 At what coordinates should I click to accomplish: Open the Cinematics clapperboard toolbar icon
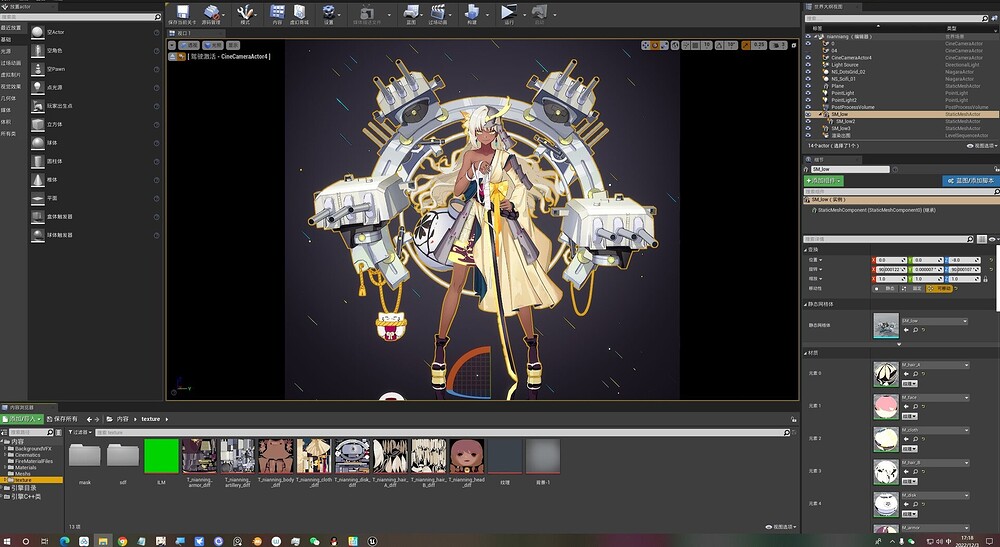click(x=438, y=12)
